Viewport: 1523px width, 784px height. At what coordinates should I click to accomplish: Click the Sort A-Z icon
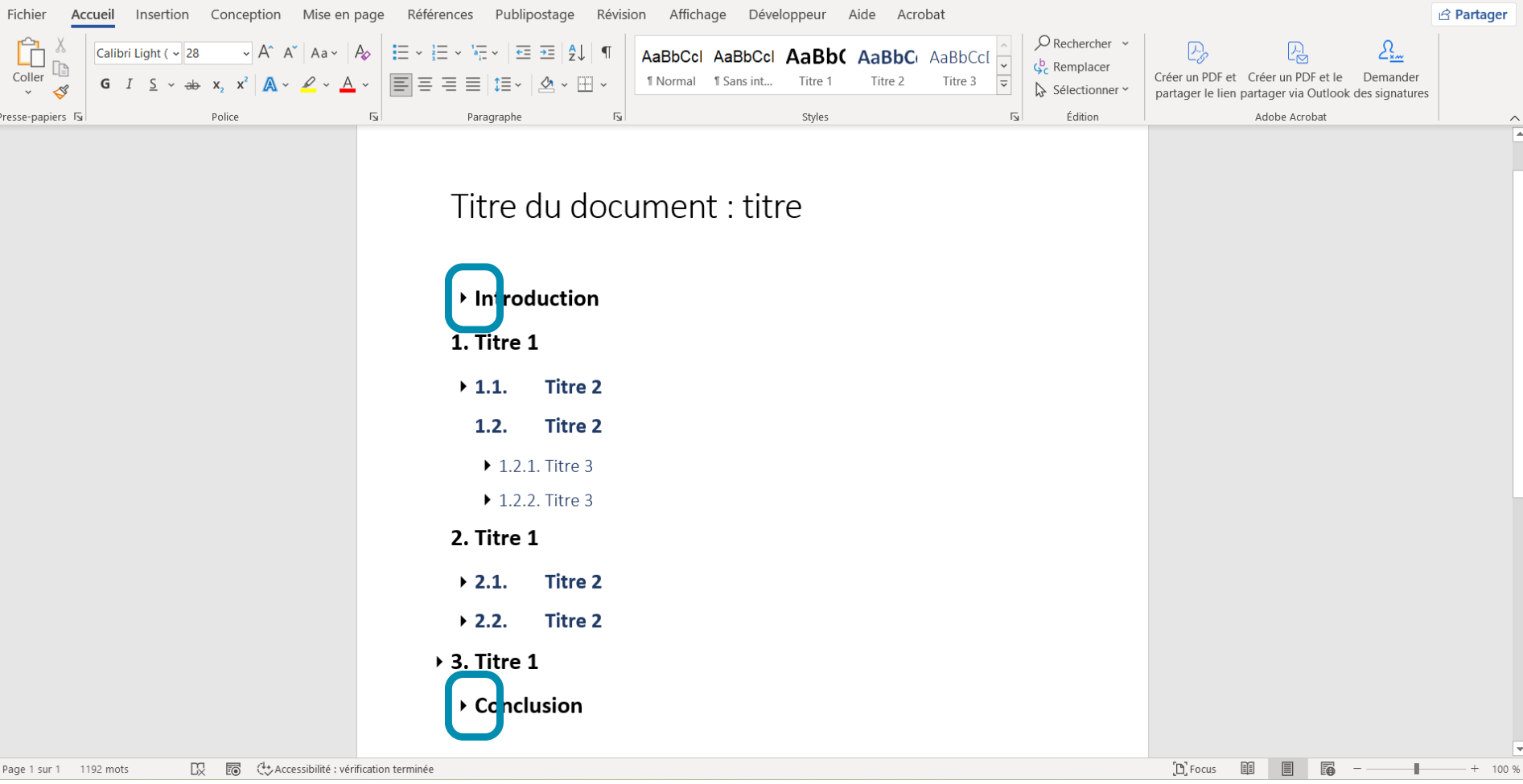pyautogui.click(x=576, y=53)
